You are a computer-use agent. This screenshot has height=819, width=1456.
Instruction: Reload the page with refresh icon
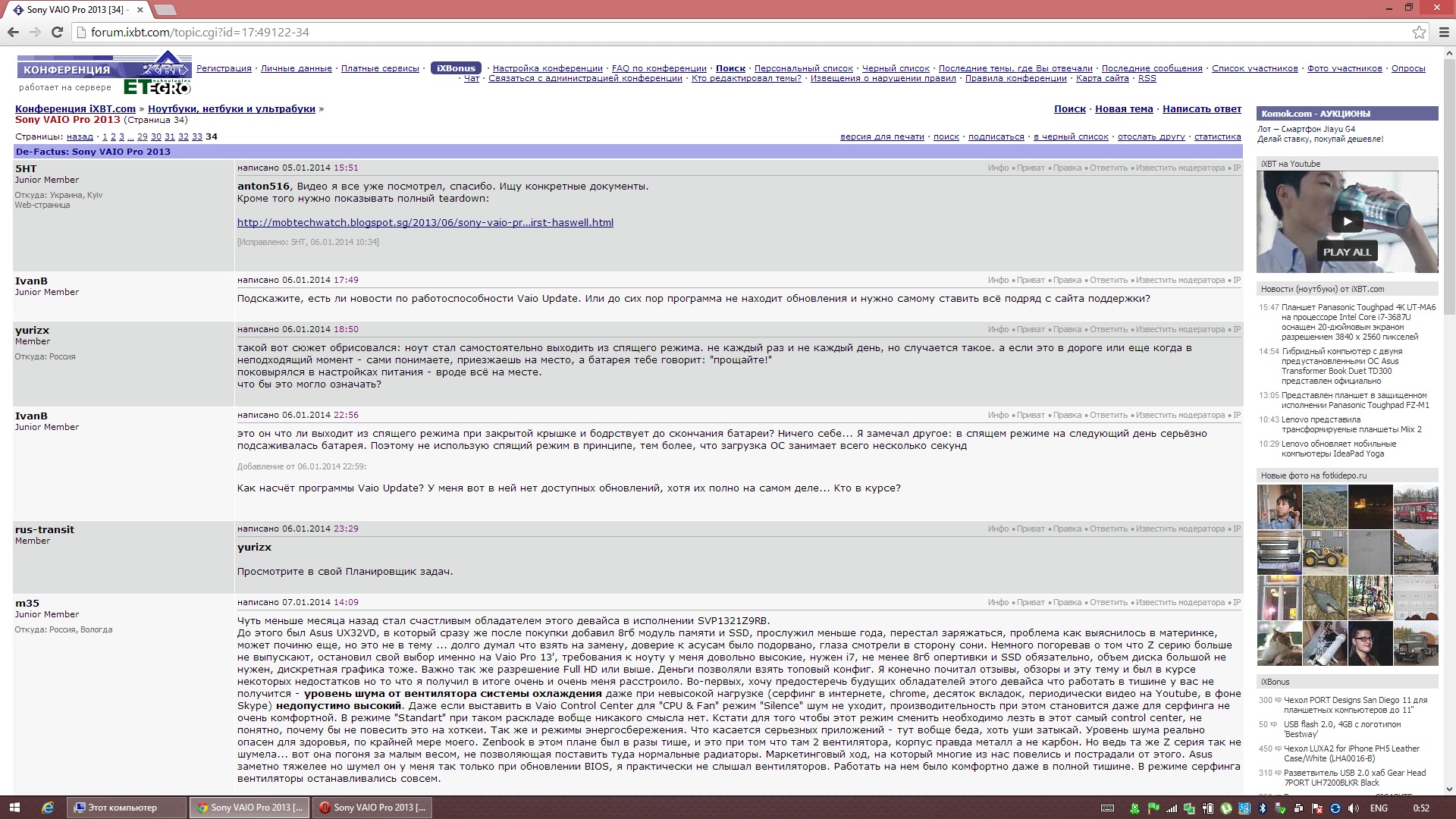pos(57,32)
